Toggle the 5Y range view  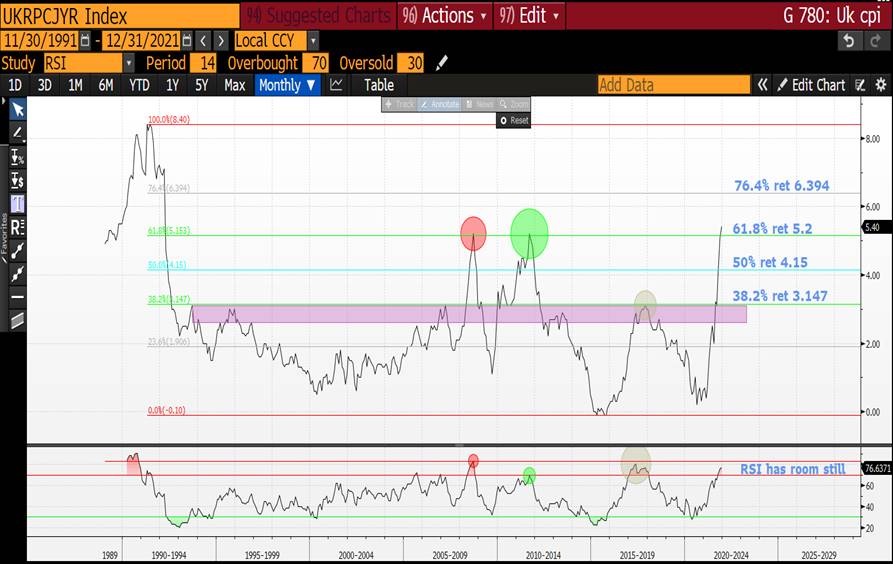[202, 85]
